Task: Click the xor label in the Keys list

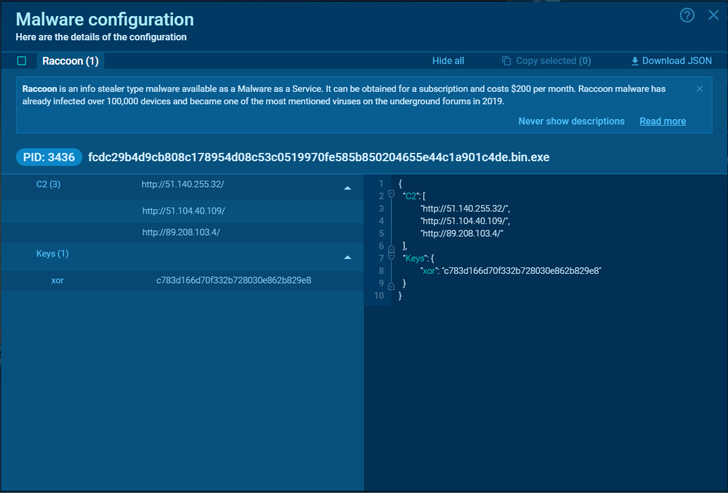Action: (x=57, y=280)
